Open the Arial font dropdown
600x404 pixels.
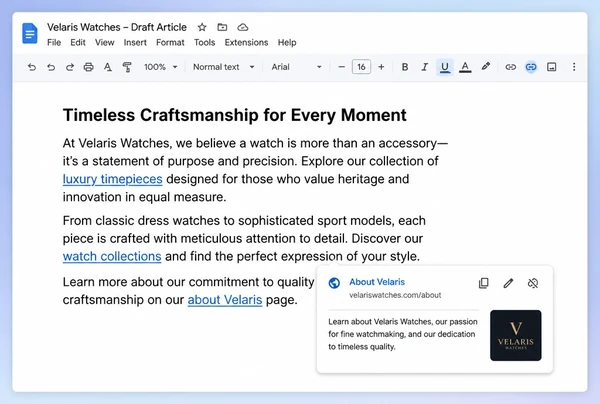point(297,67)
